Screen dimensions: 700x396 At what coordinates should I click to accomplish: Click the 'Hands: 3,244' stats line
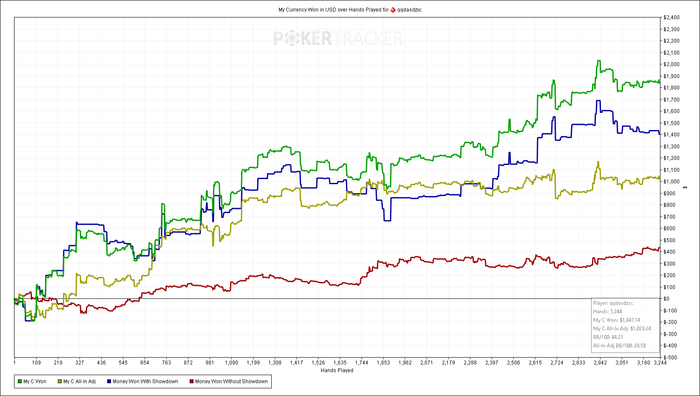click(x=608, y=312)
